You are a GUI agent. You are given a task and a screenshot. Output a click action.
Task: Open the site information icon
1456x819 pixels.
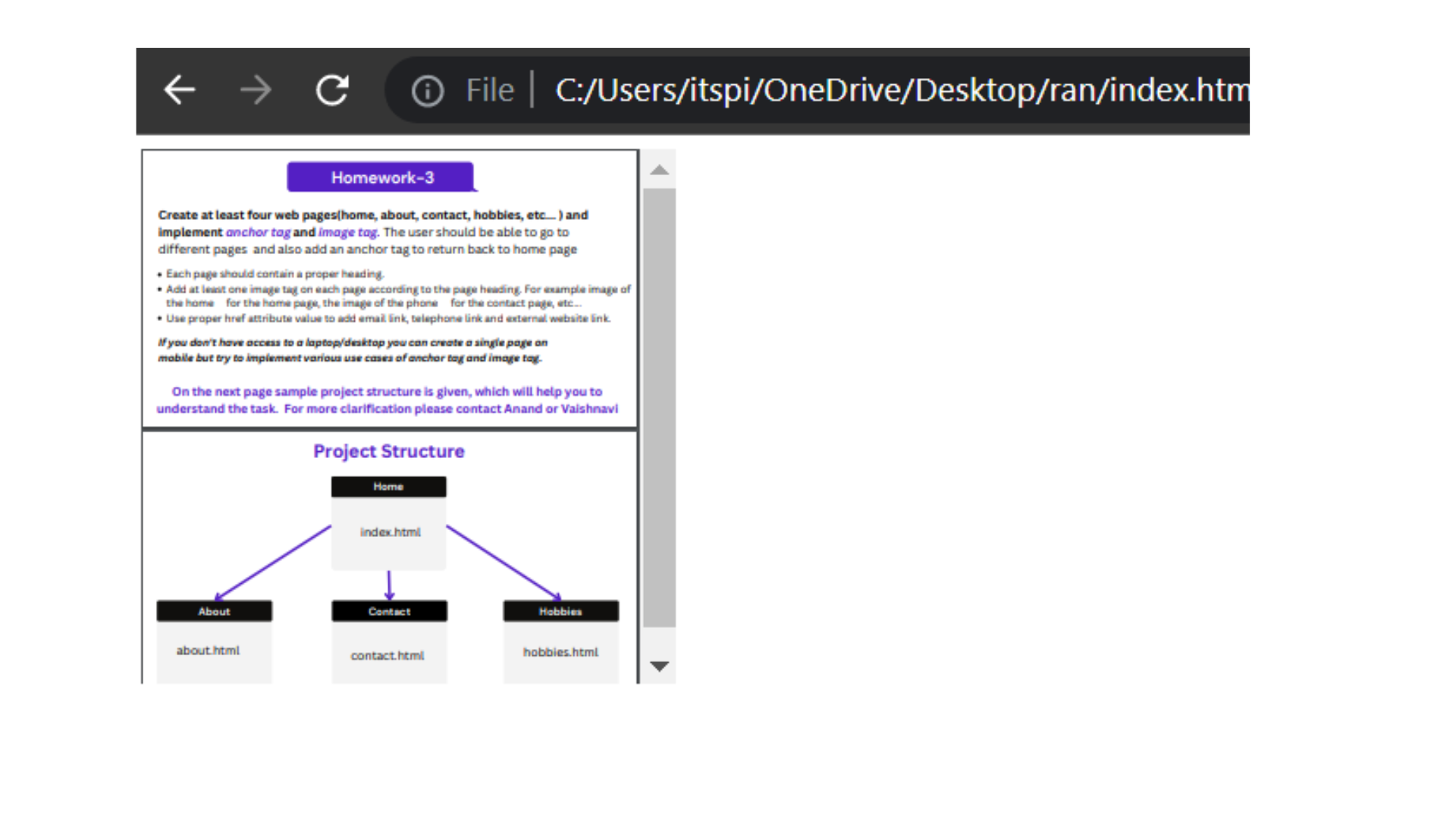pyautogui.click(x=428, y=91)
